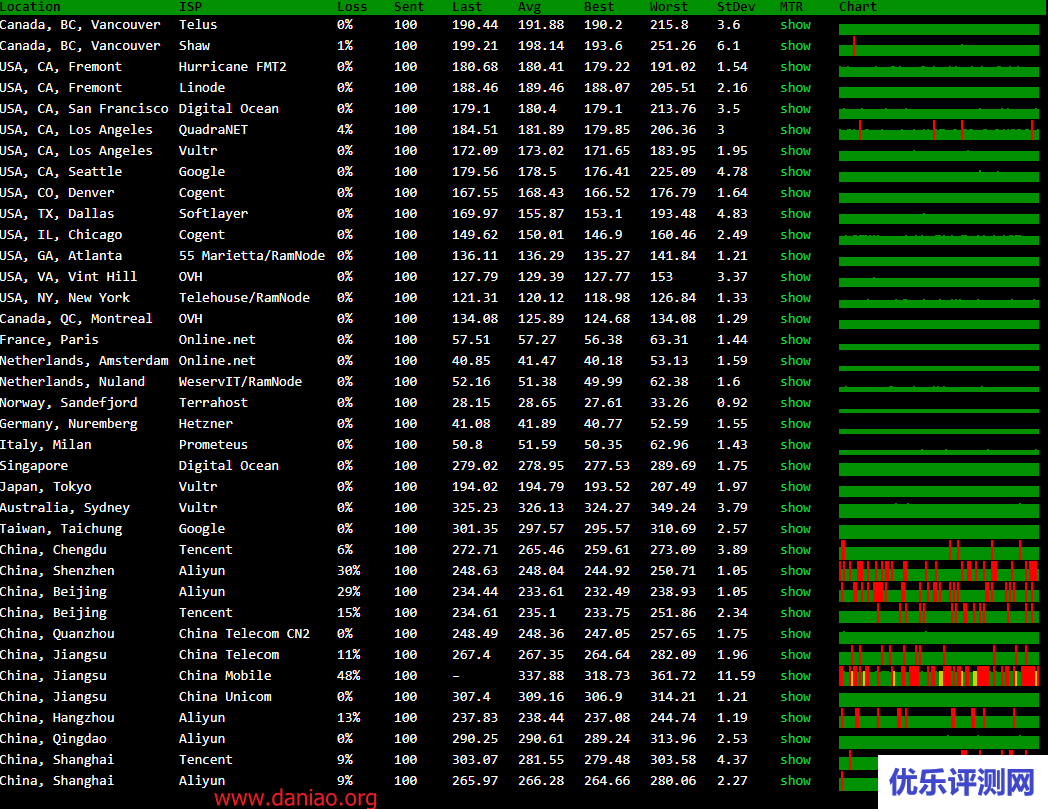Select worst value 361.72 in China Mobile row
The image size is (1048, 809).
(x=673, y=675)
